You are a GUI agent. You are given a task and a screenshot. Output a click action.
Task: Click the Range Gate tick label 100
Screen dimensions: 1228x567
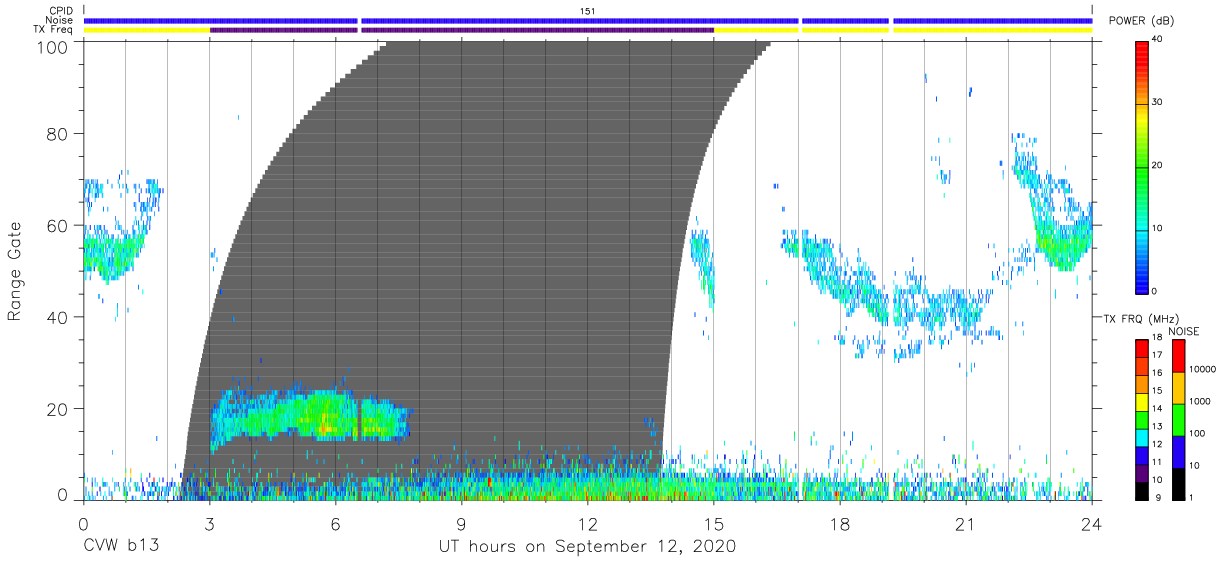(54, 46)
